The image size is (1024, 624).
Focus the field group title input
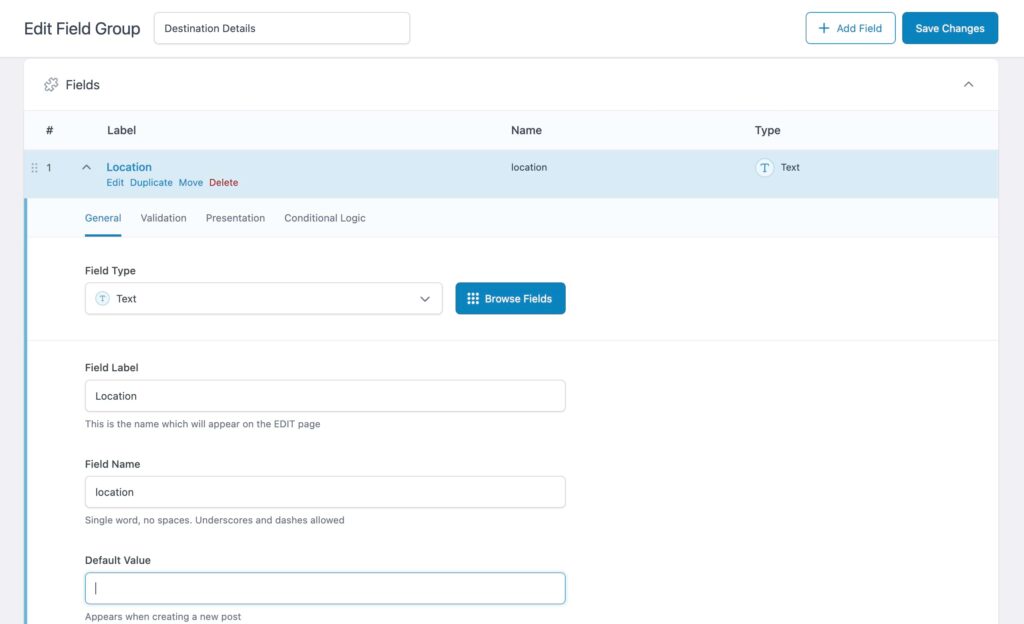(281, 28)
